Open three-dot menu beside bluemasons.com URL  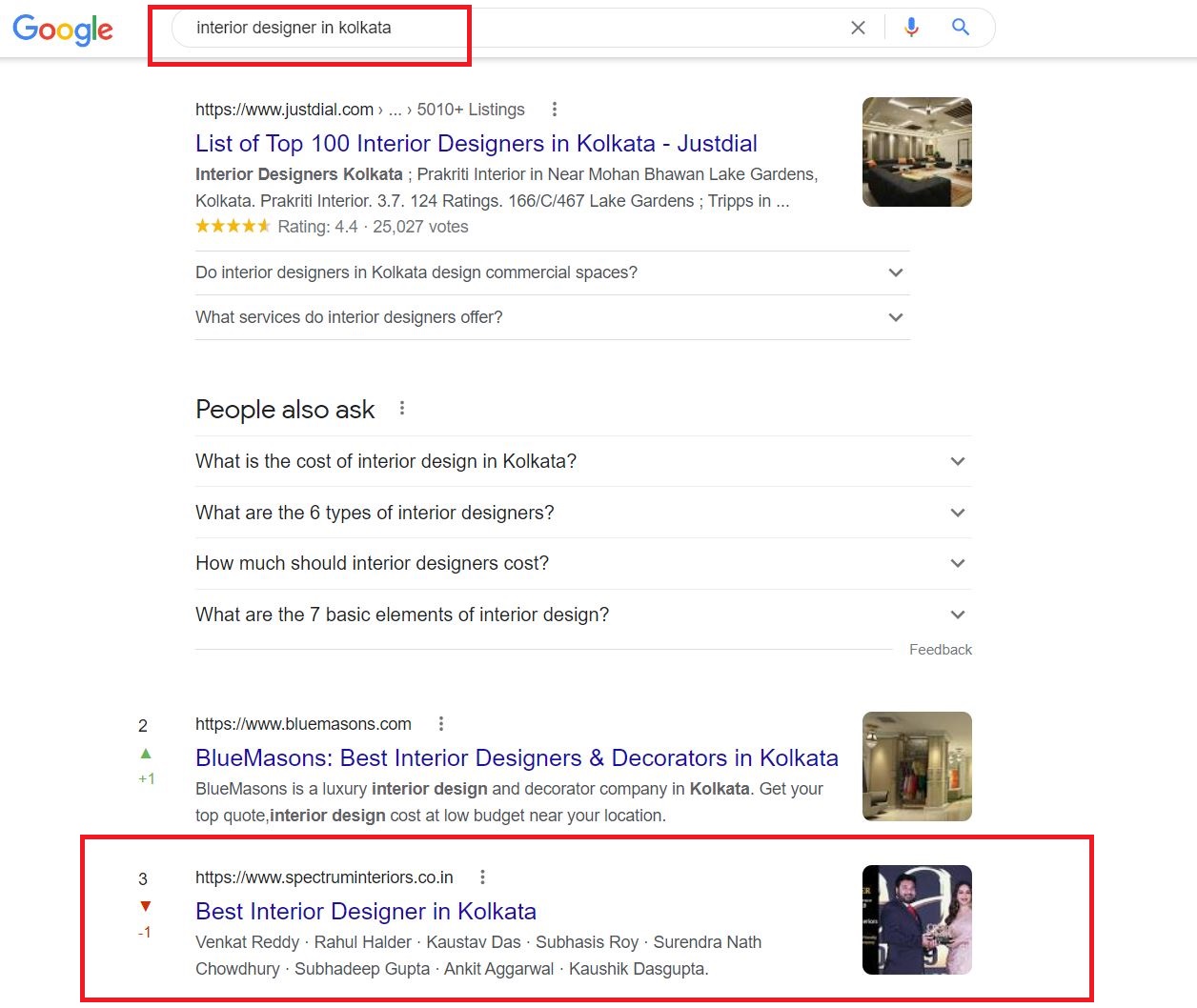(x=441, y=724)
